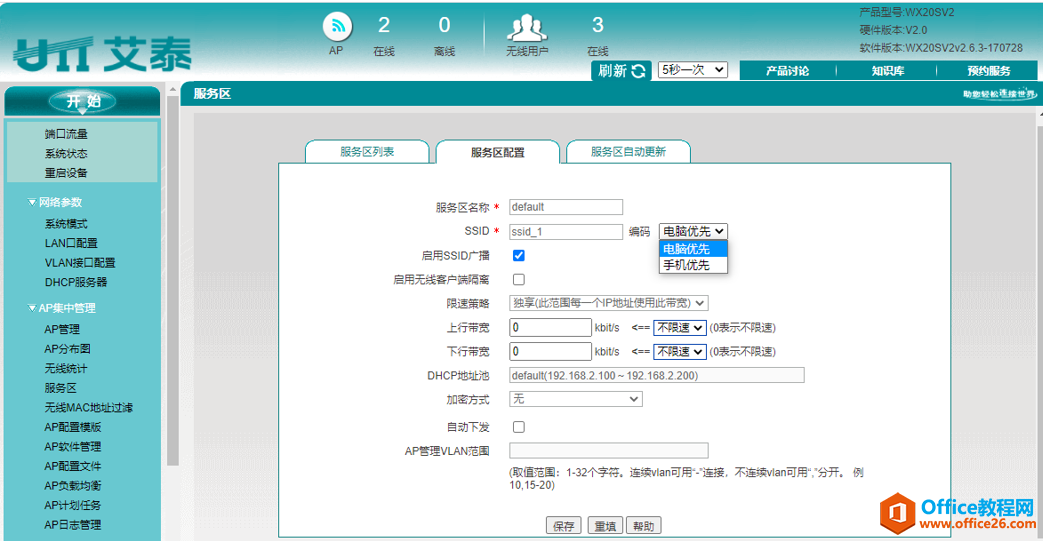Viewport: 1043px width, 541px height.
Task: Collapse the 网络参数 section
Action: point(55,202)
